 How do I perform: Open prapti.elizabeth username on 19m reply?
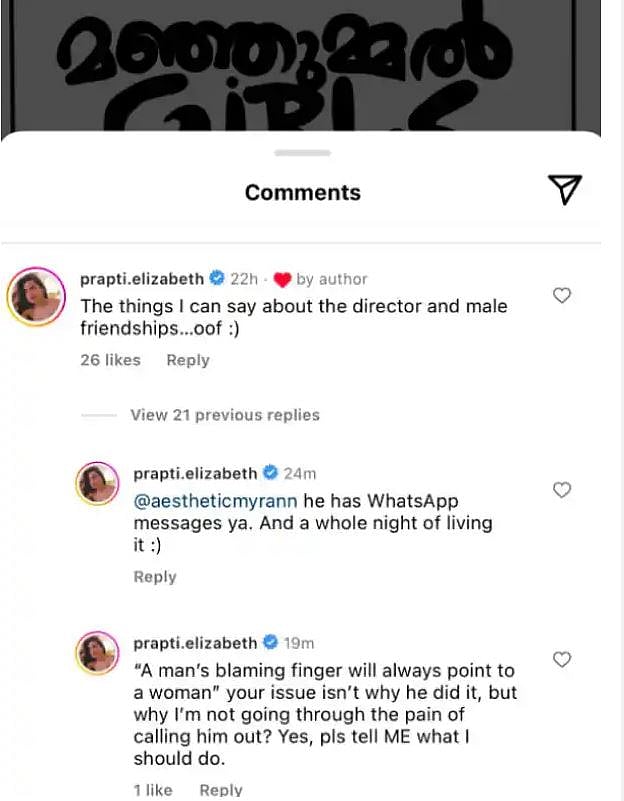[x=195, y=642]
